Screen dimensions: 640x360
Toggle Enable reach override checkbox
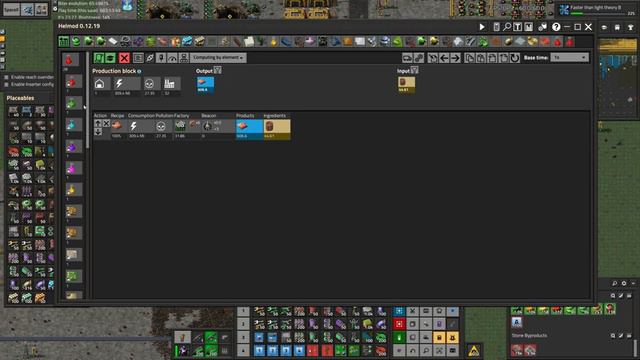click(7, 77)
